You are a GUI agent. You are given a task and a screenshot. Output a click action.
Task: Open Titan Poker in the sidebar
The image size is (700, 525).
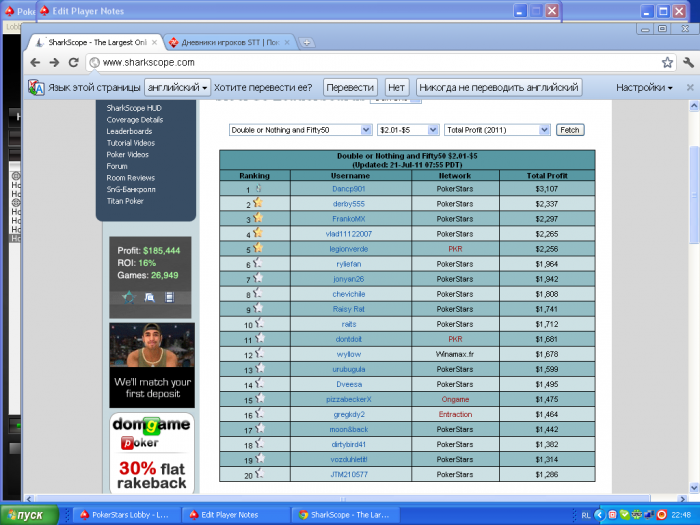(x=125, y=201)
